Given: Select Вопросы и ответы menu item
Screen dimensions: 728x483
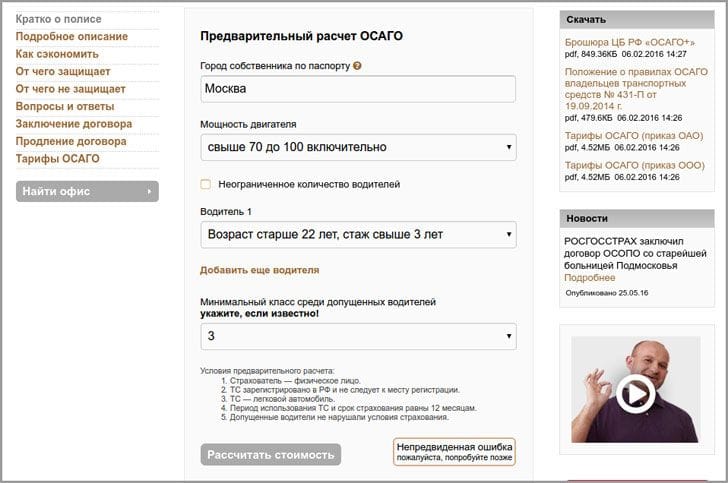Looking at the screenshot, I should (x=64, y=107).
